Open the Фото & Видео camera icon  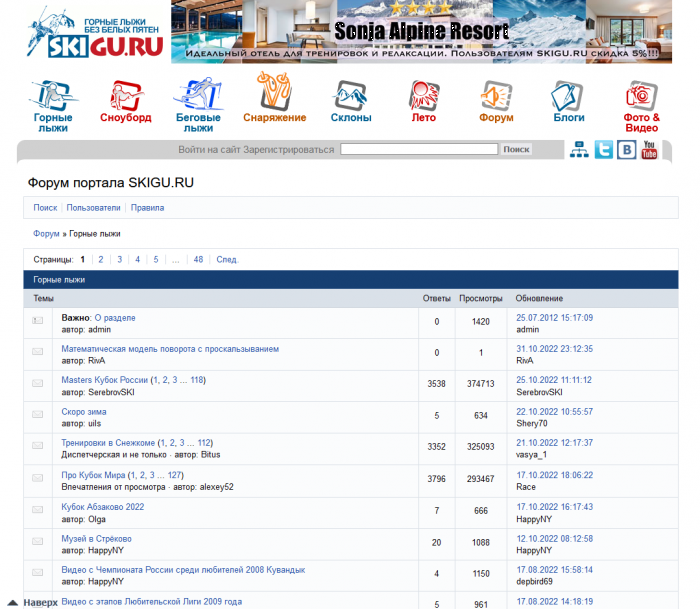click(642, 95)
